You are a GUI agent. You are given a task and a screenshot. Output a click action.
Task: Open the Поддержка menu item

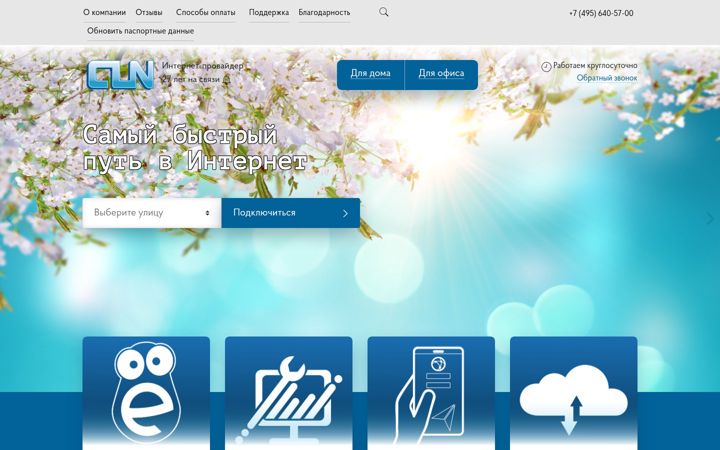[269, 12]
